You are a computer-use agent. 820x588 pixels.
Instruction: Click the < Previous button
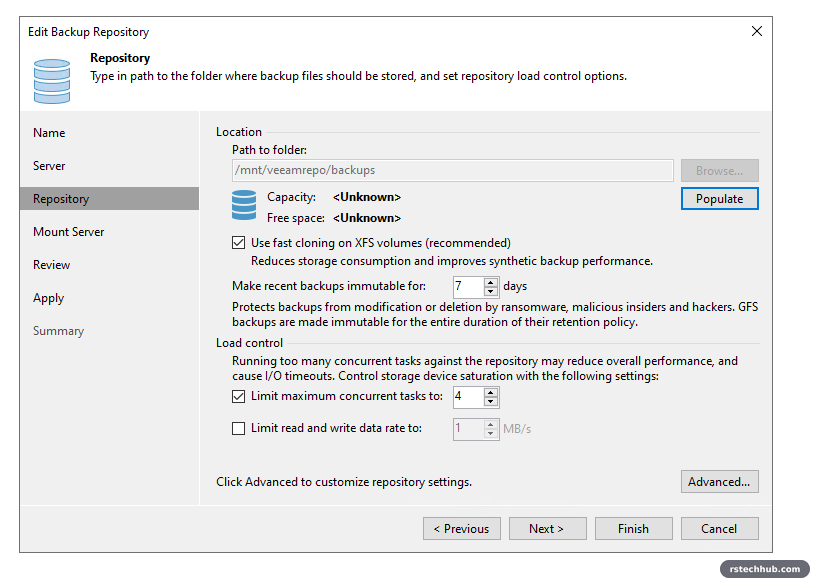pos(462,529)
